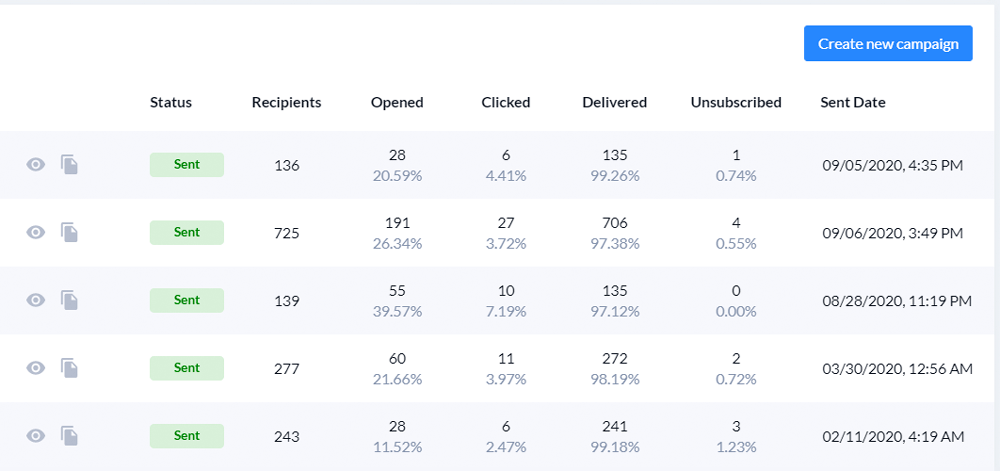Sort campaigns by Sent Date header

[x=853, y=102]
